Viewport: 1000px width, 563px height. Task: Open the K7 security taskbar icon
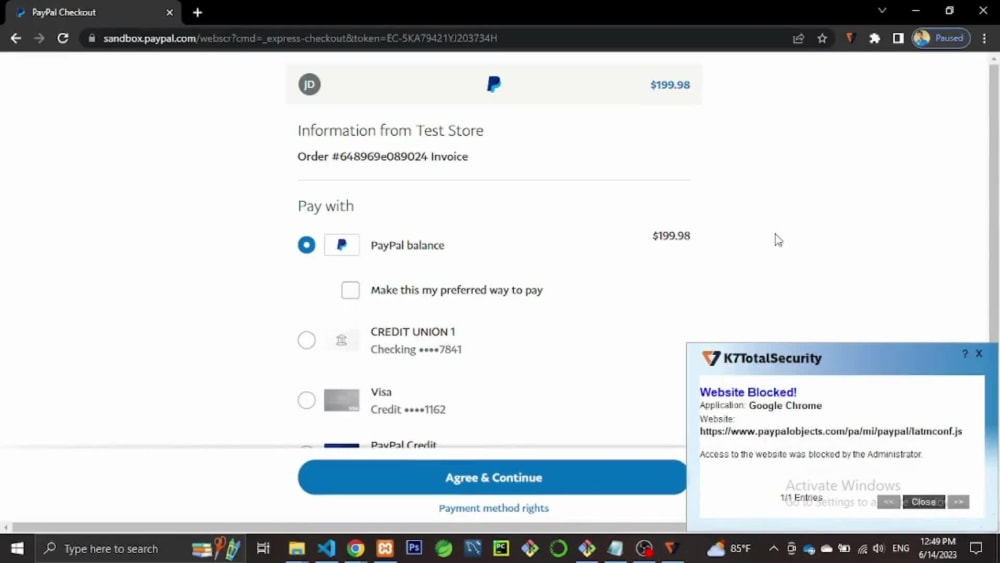[x=671, y=548]
